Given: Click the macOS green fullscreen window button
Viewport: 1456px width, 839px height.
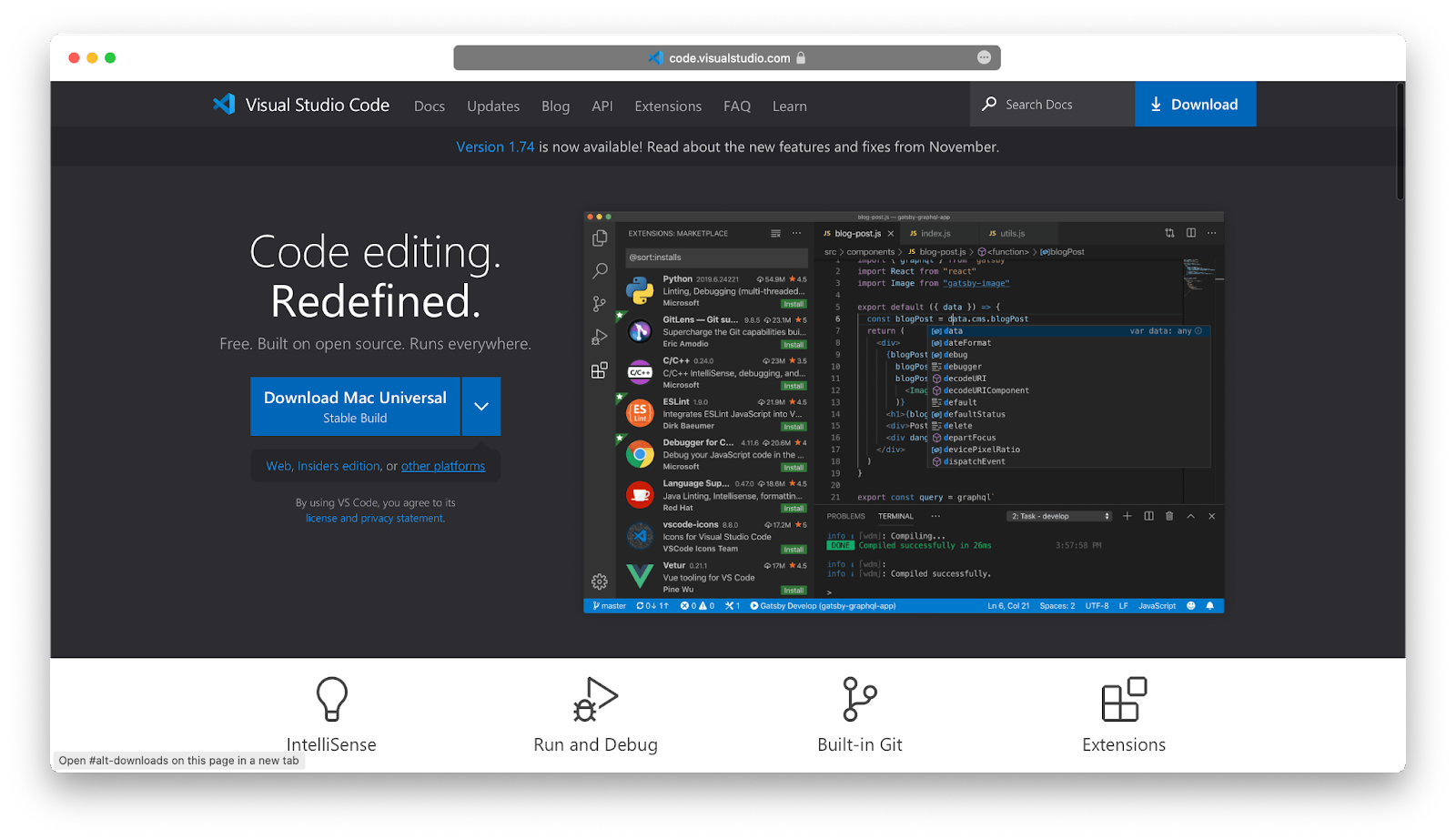Looking at the screenshot, I should pyautogui.click(x=110, y=57).
